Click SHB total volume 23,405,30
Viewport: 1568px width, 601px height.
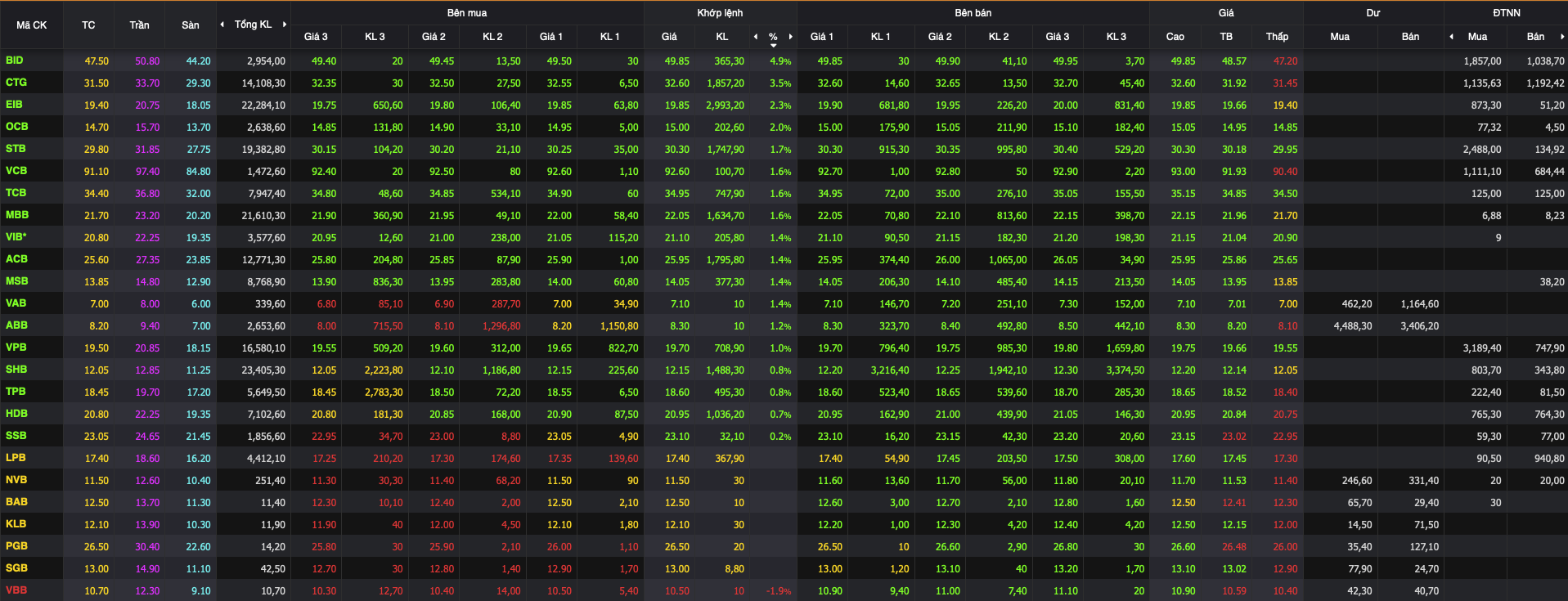click(263, 370)
